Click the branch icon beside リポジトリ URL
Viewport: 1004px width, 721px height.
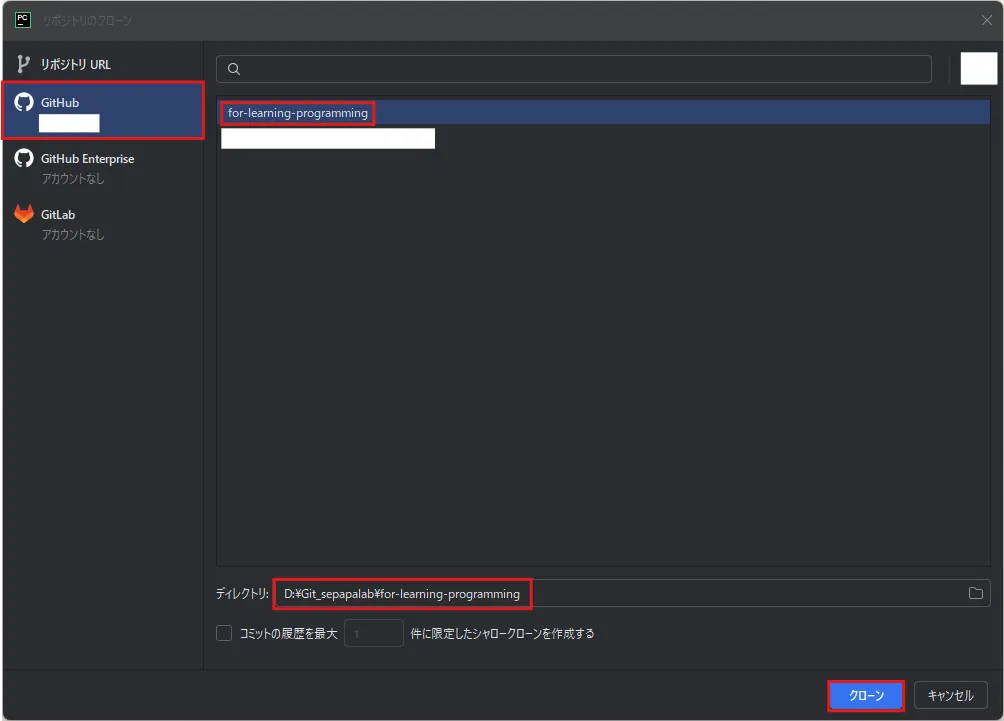coord(23,64)
